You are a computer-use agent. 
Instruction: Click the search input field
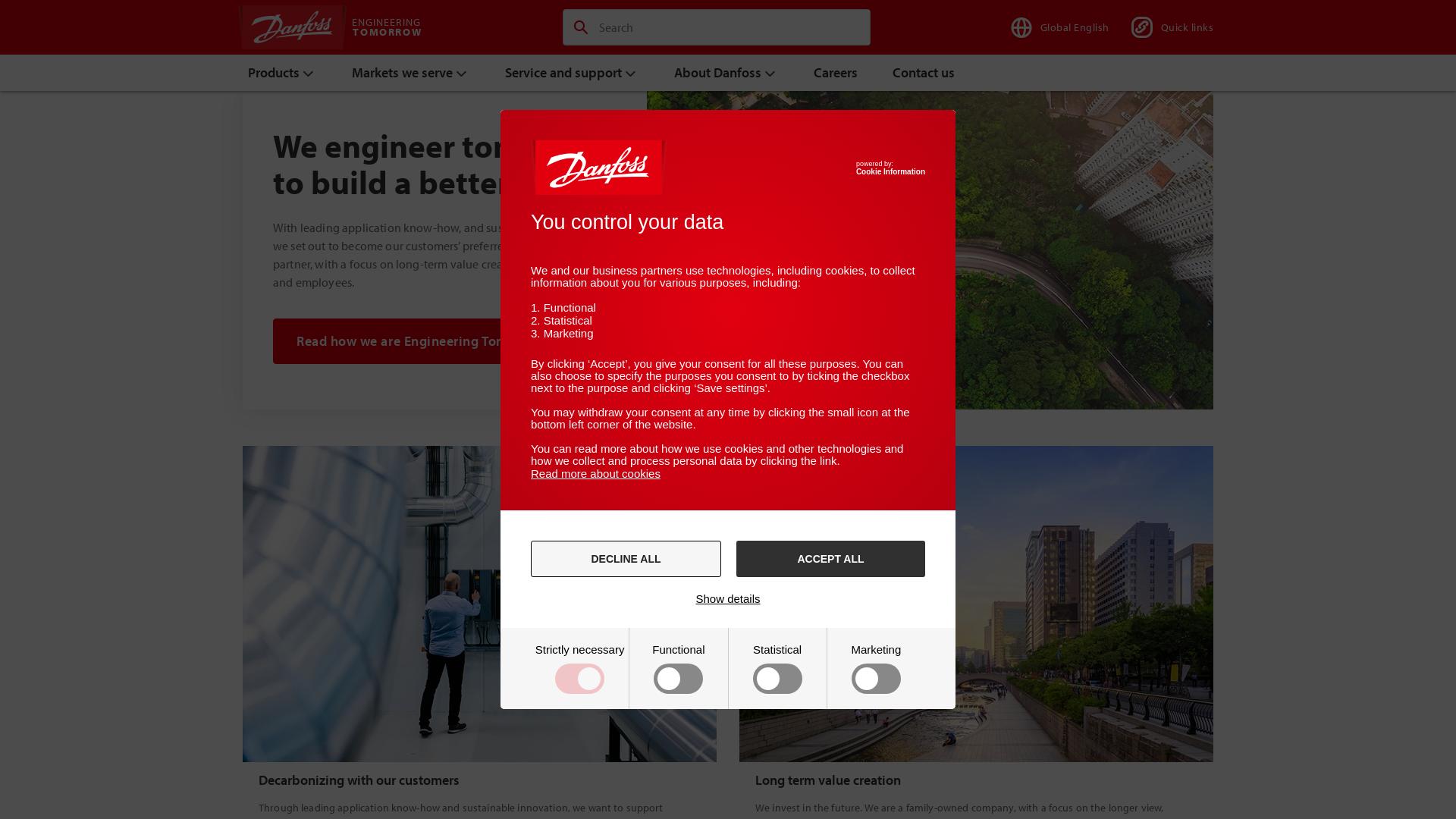pos(717,27)
